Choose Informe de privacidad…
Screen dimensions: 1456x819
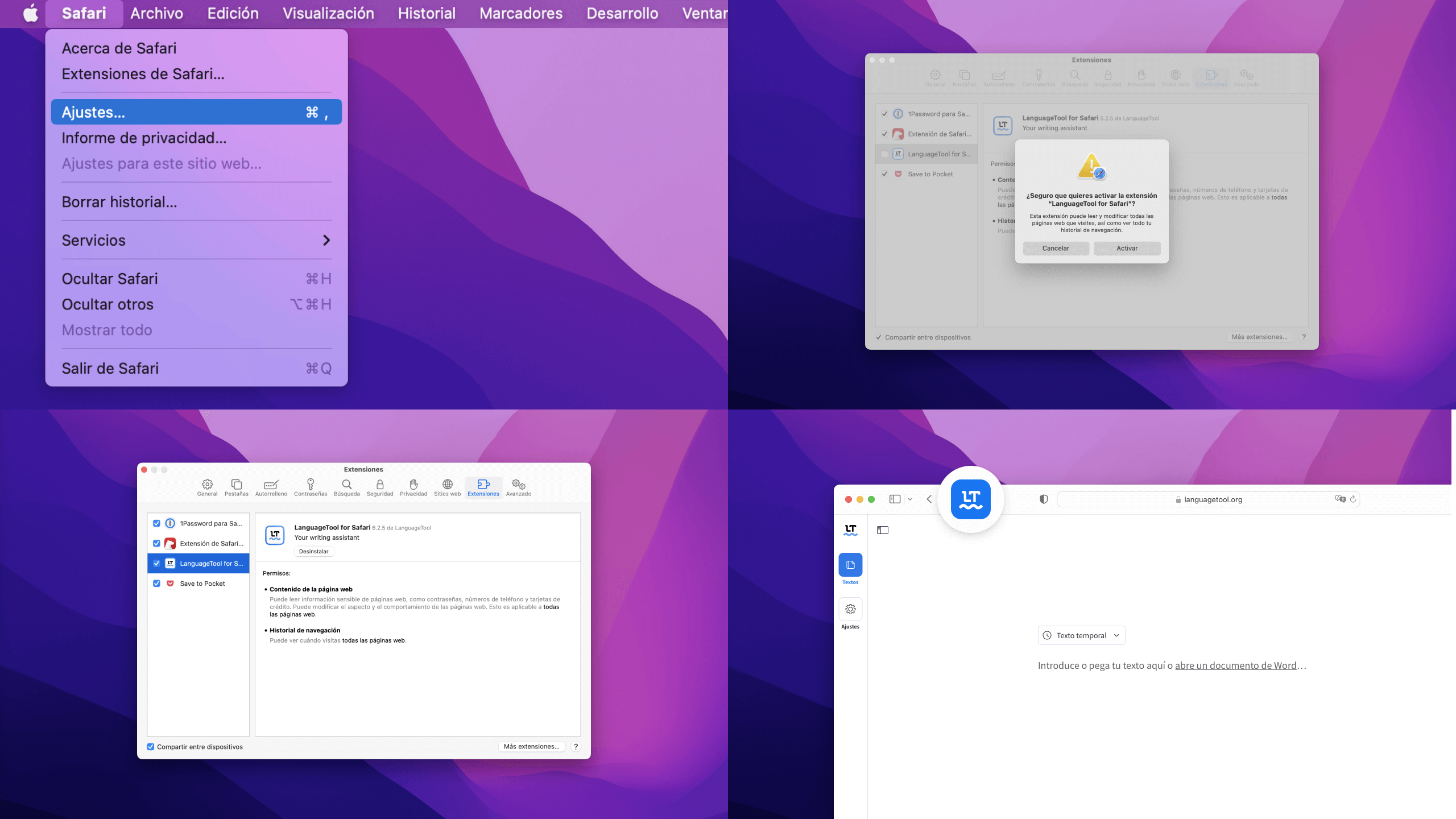click(x=196, y=138)
